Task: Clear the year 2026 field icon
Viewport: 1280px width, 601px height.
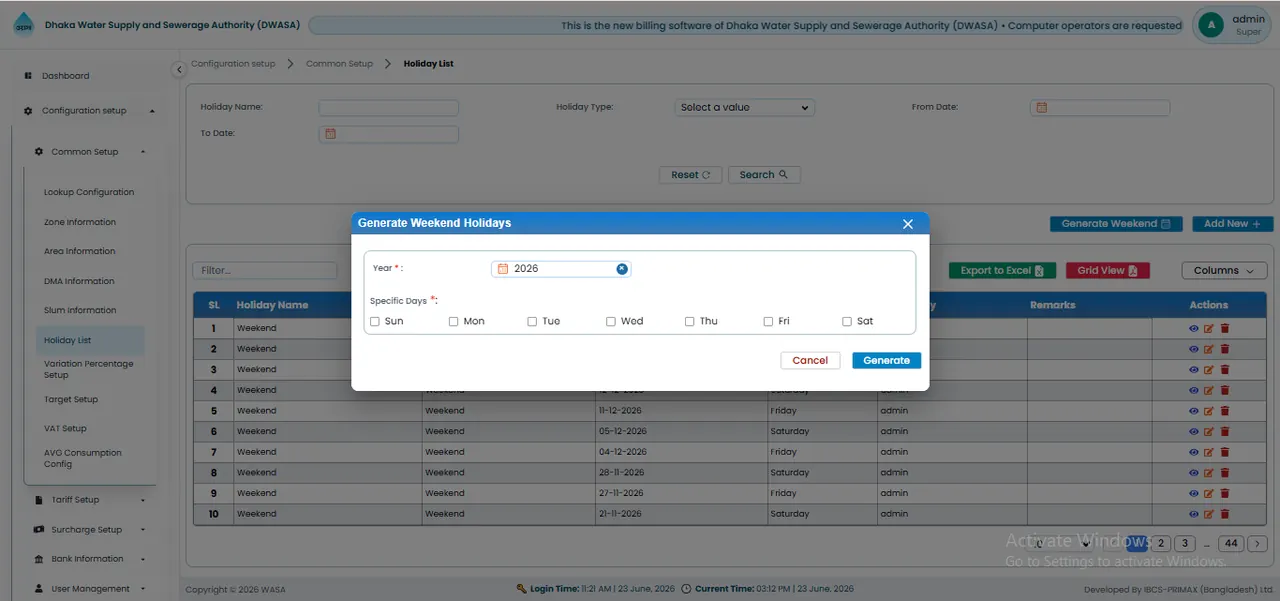Action: pos(622,269)
